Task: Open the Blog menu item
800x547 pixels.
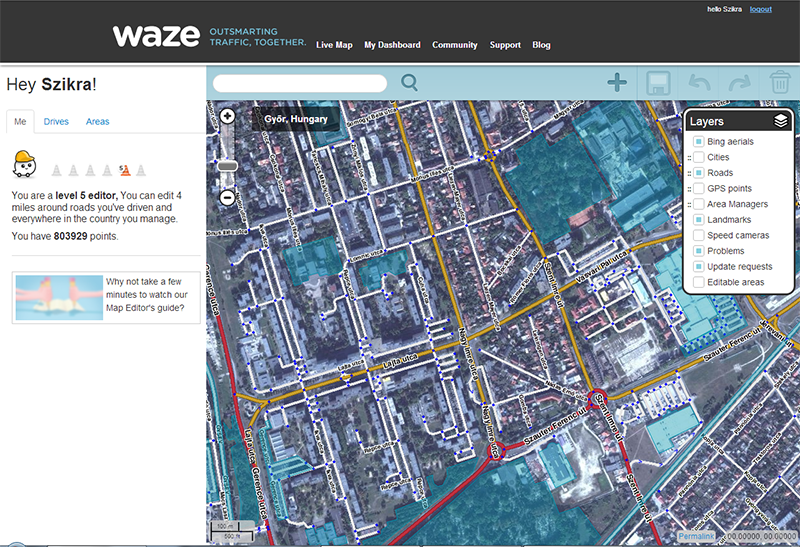Action: 541,45
